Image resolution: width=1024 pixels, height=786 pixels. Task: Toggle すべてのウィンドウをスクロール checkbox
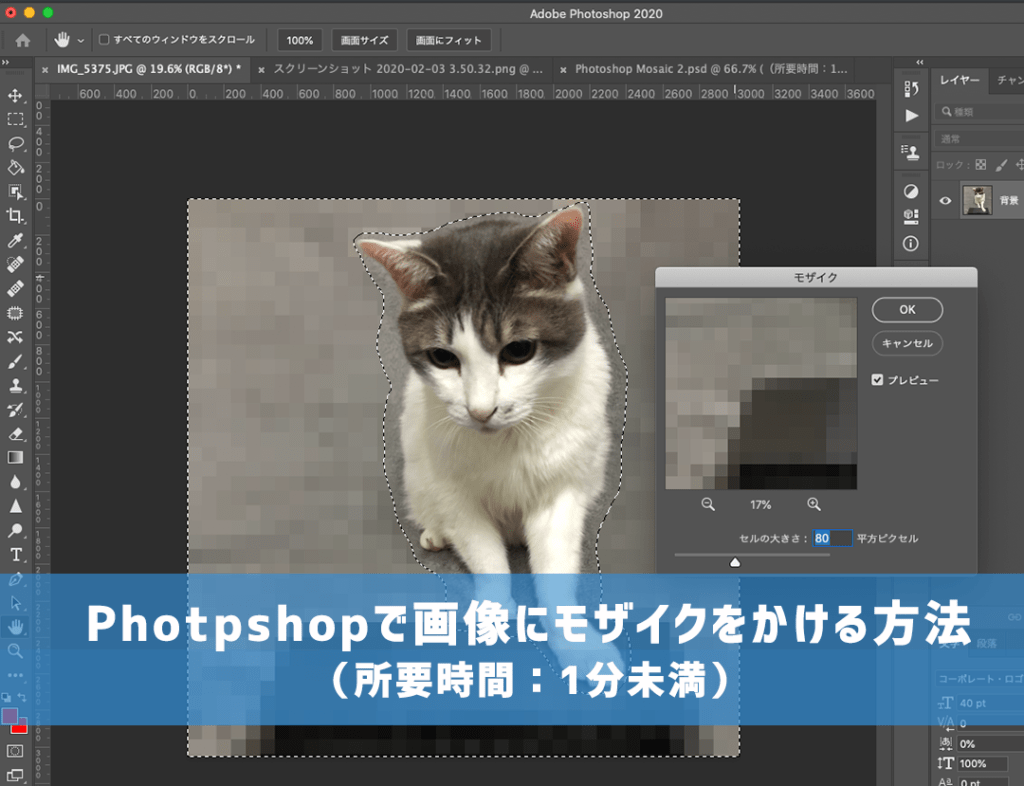click(104, 40)
